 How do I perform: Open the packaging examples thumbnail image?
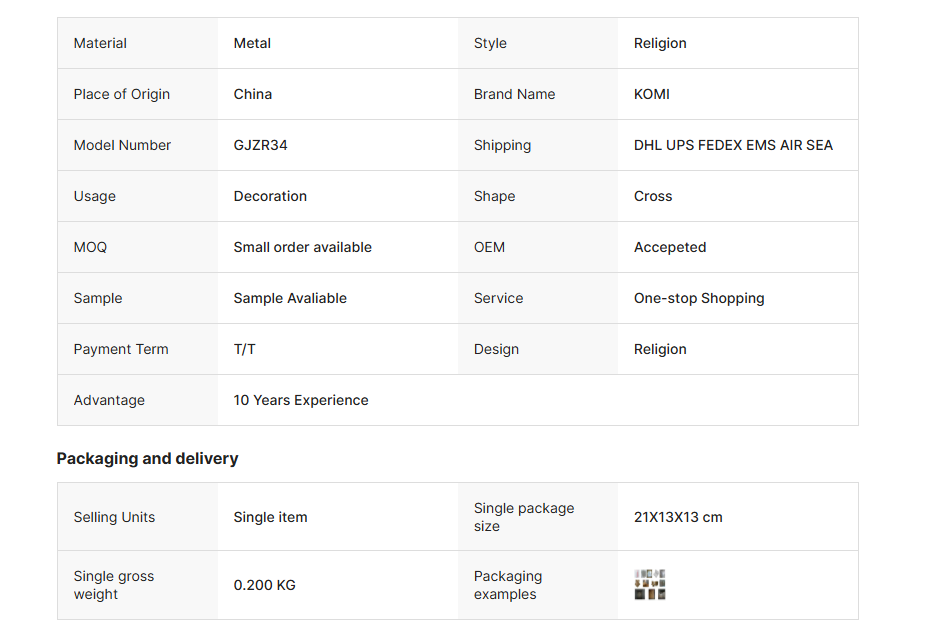tap(650, 585)
